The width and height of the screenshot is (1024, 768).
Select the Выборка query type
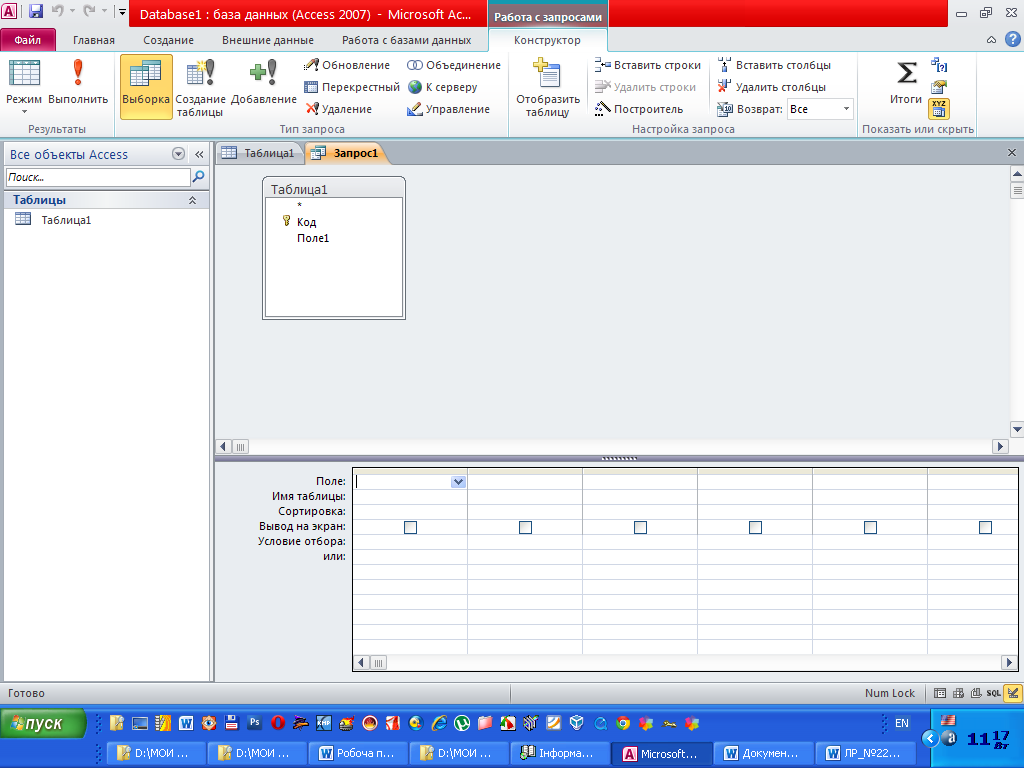(x=146, y=86)
